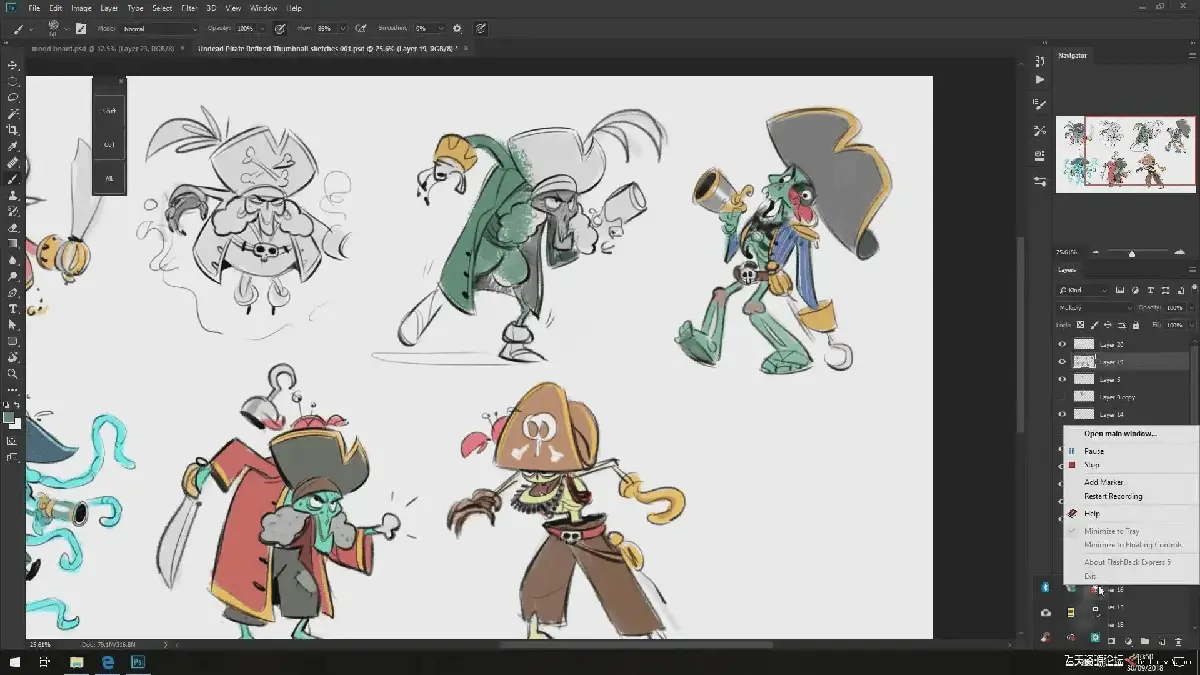This screenshot has height=675, width=1200.
Task: Open the Layers panel options menu
Action: [1192, 270]
